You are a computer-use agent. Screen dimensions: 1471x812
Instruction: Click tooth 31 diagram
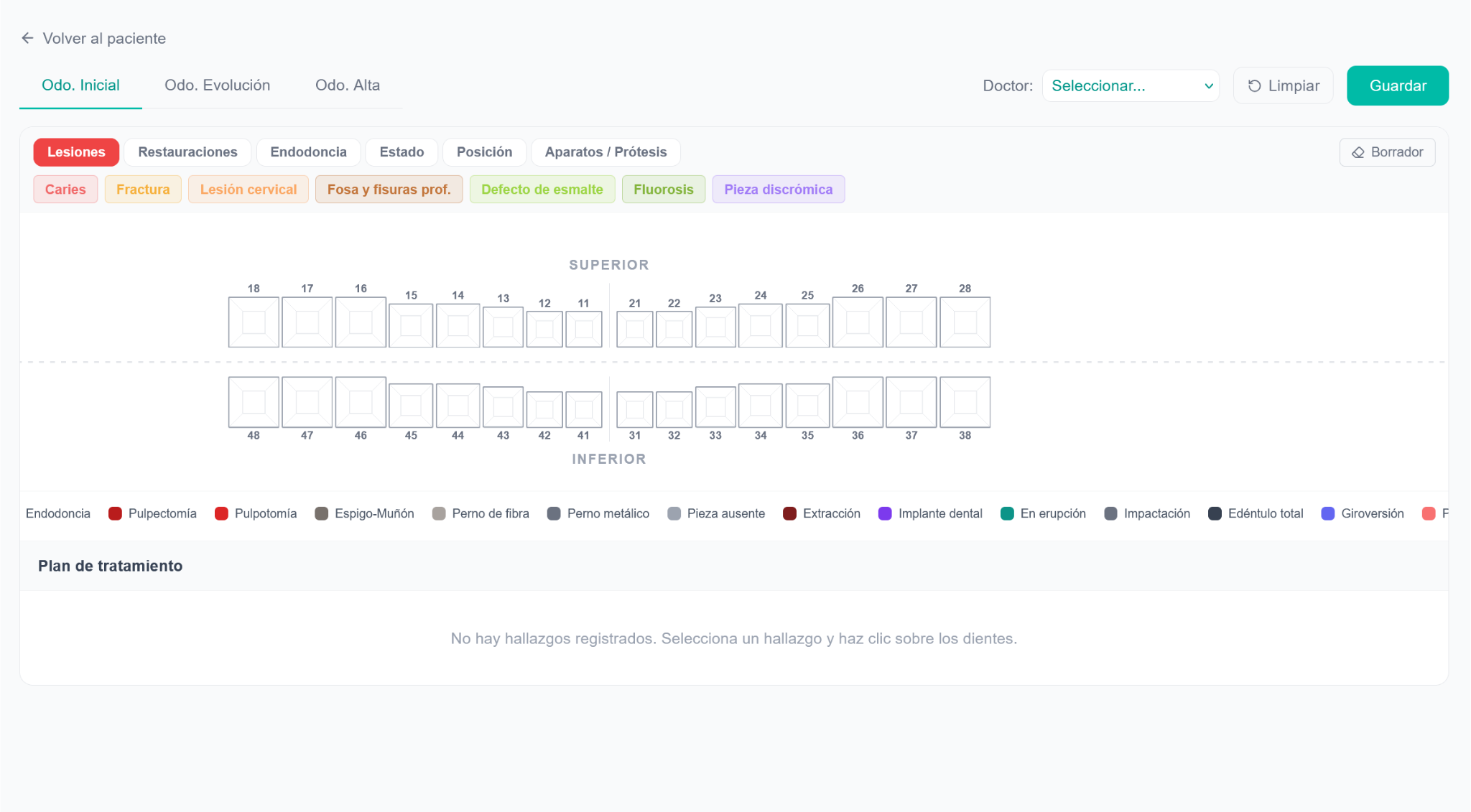coord(635,409)
